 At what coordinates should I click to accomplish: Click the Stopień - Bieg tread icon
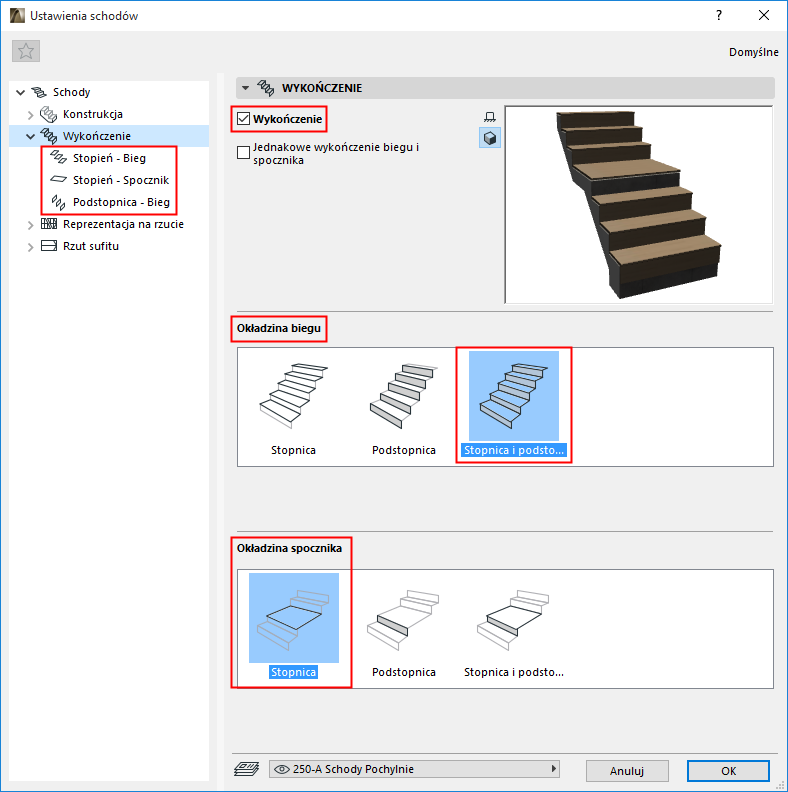click(x=59, y=158)
